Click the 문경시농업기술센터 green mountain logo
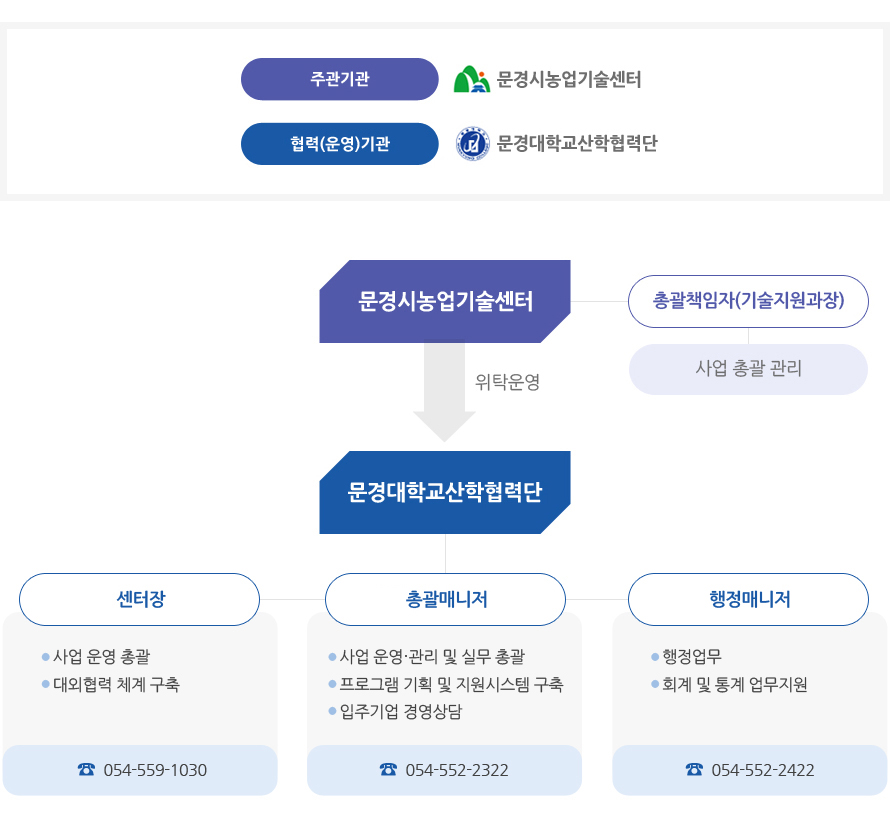 click(472, 79)
